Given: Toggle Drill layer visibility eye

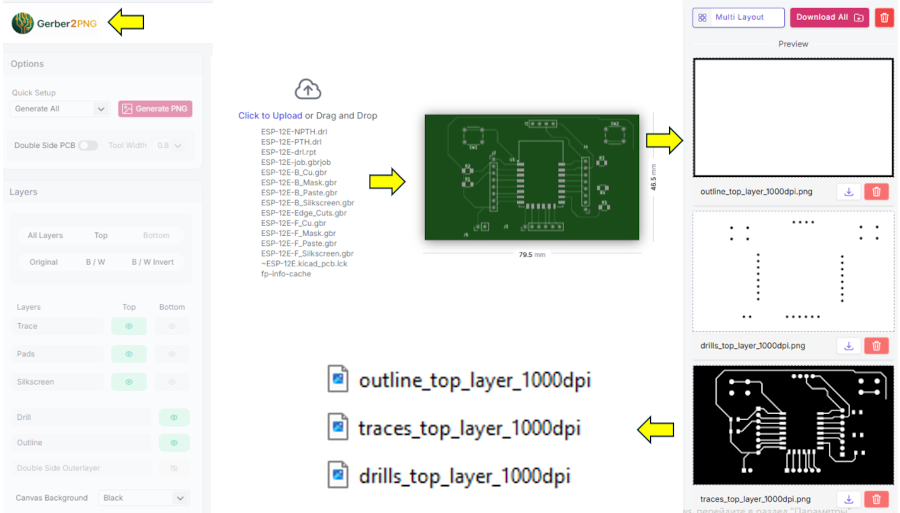Looking at the screenshot, I should (174, 417).
